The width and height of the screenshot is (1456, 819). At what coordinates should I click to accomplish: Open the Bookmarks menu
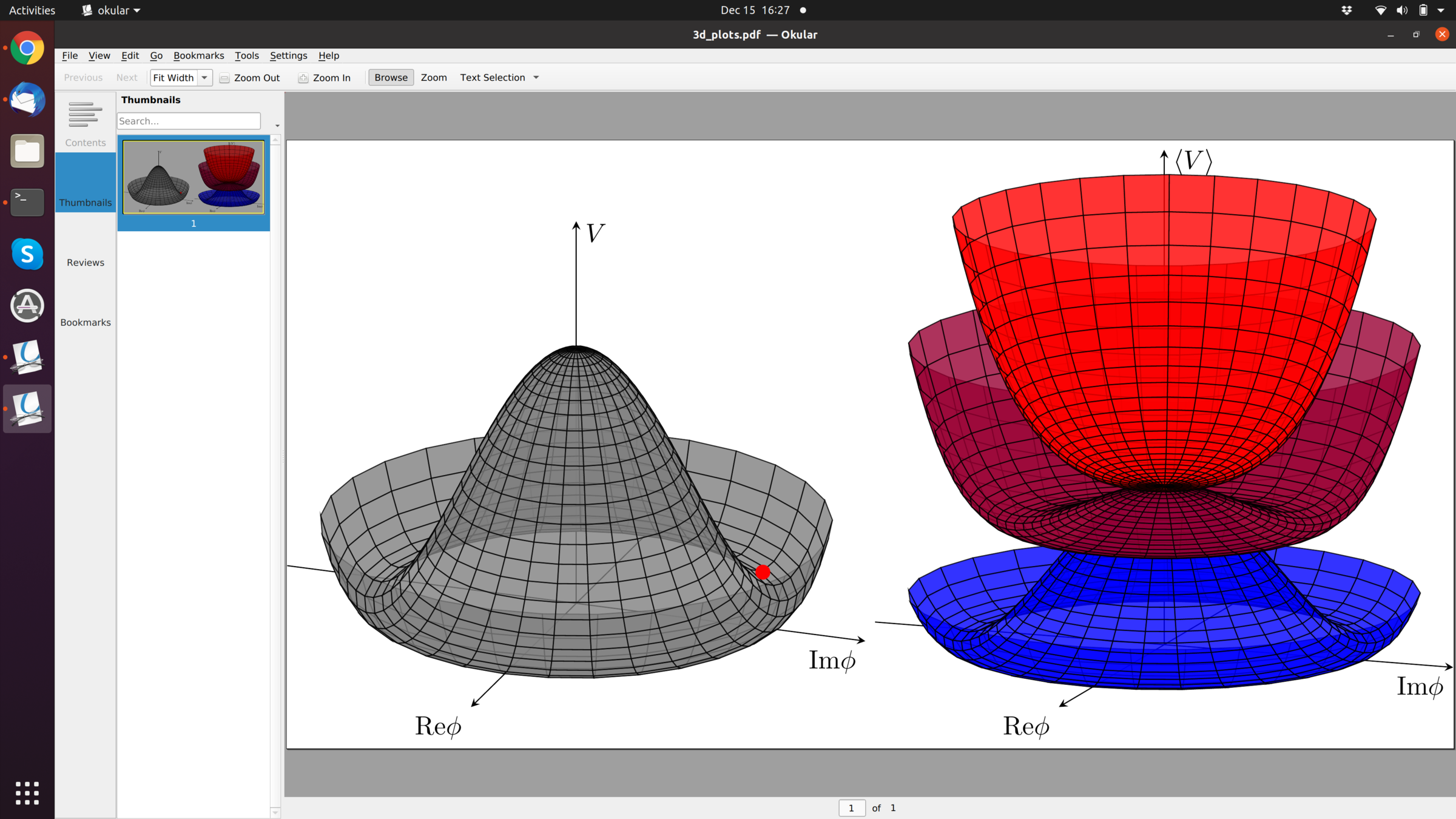point(198,55)
